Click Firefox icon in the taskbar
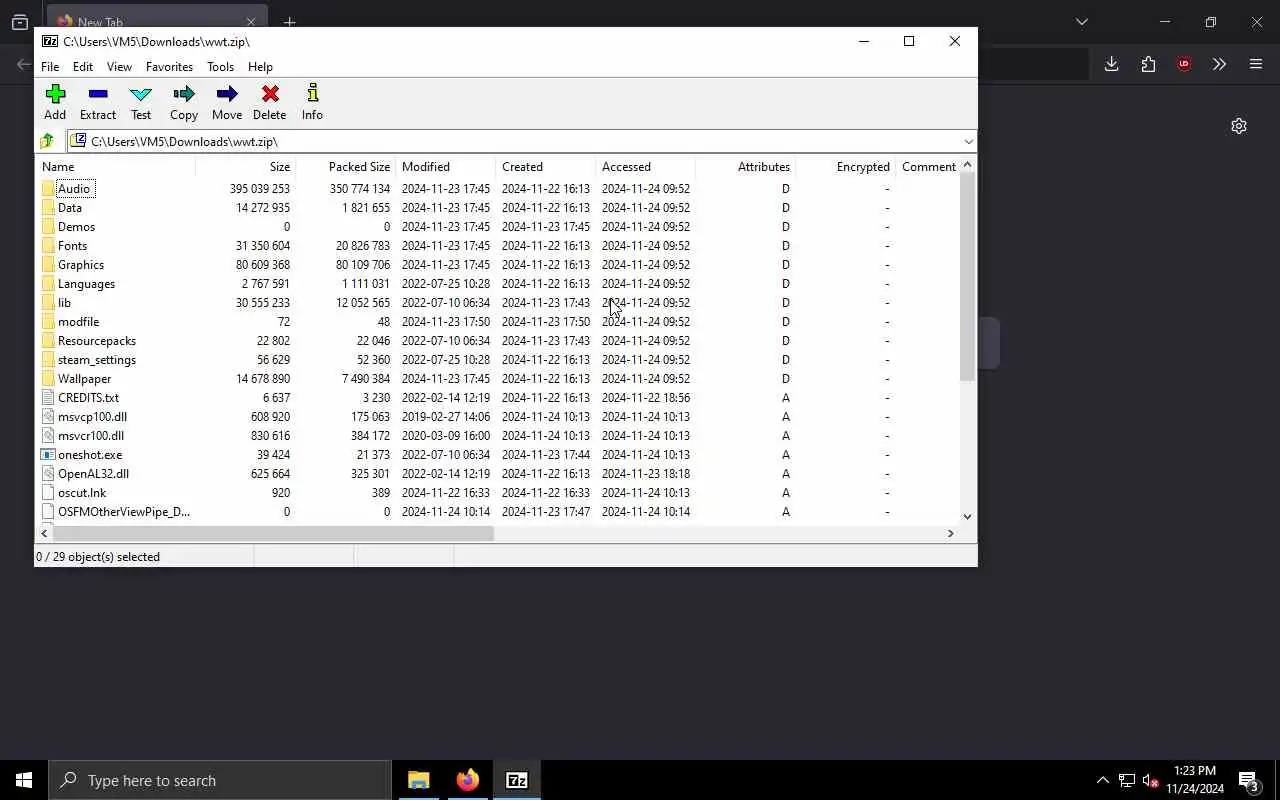1280x800 pixels. [467, 780]
